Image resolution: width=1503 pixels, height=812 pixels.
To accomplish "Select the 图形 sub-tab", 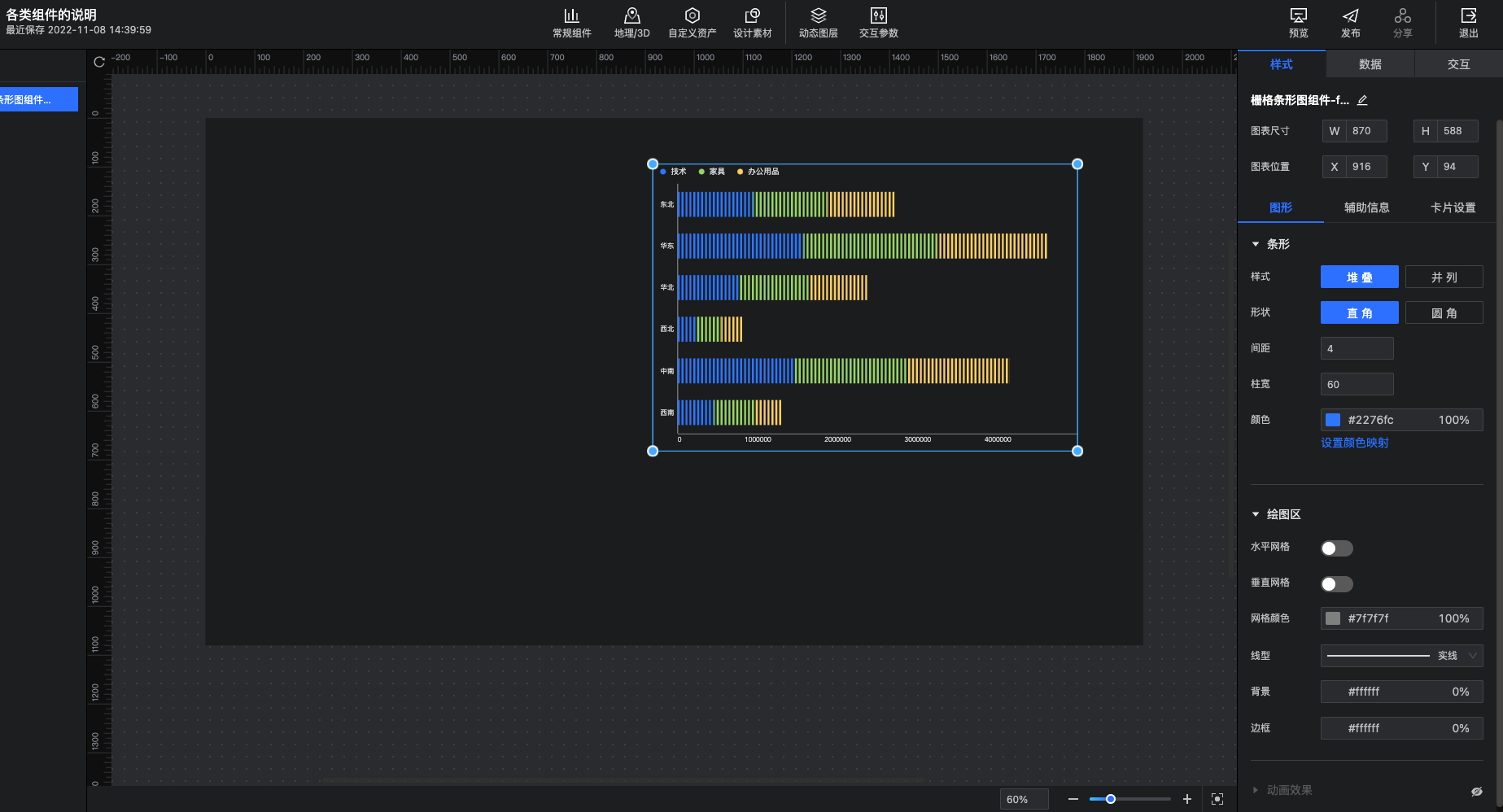I will click(x=1281, y=207).
